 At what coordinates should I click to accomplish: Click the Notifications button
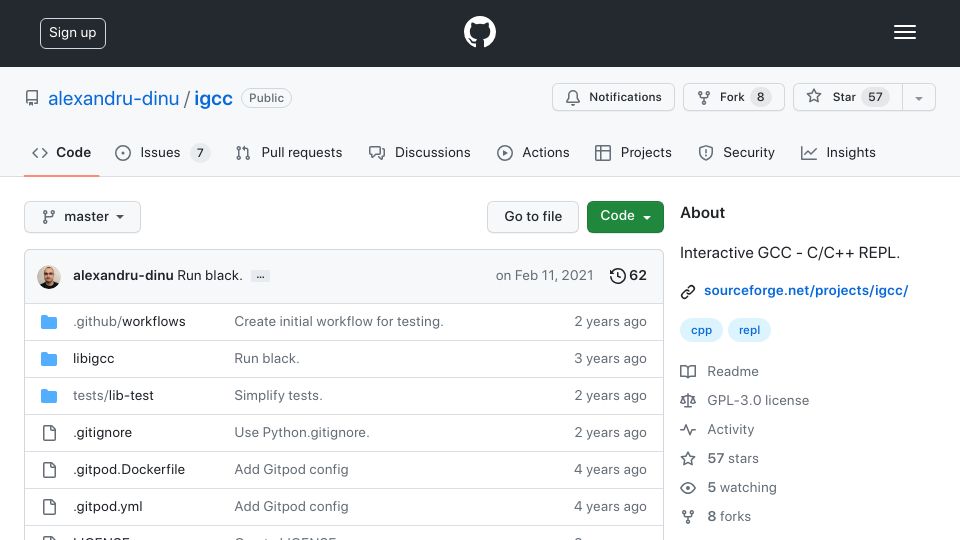613,97
